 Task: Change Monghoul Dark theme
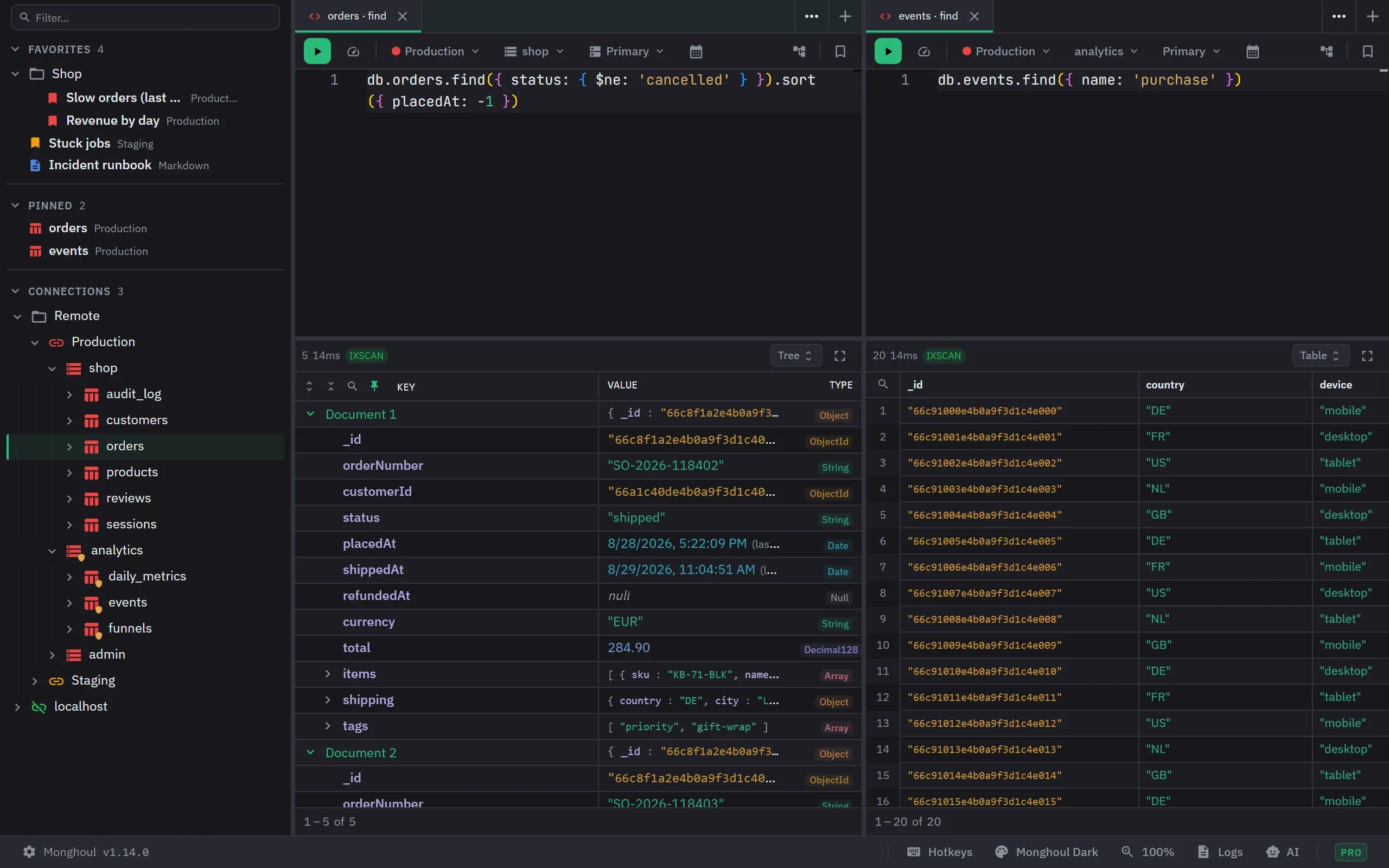pos(1046,852)
